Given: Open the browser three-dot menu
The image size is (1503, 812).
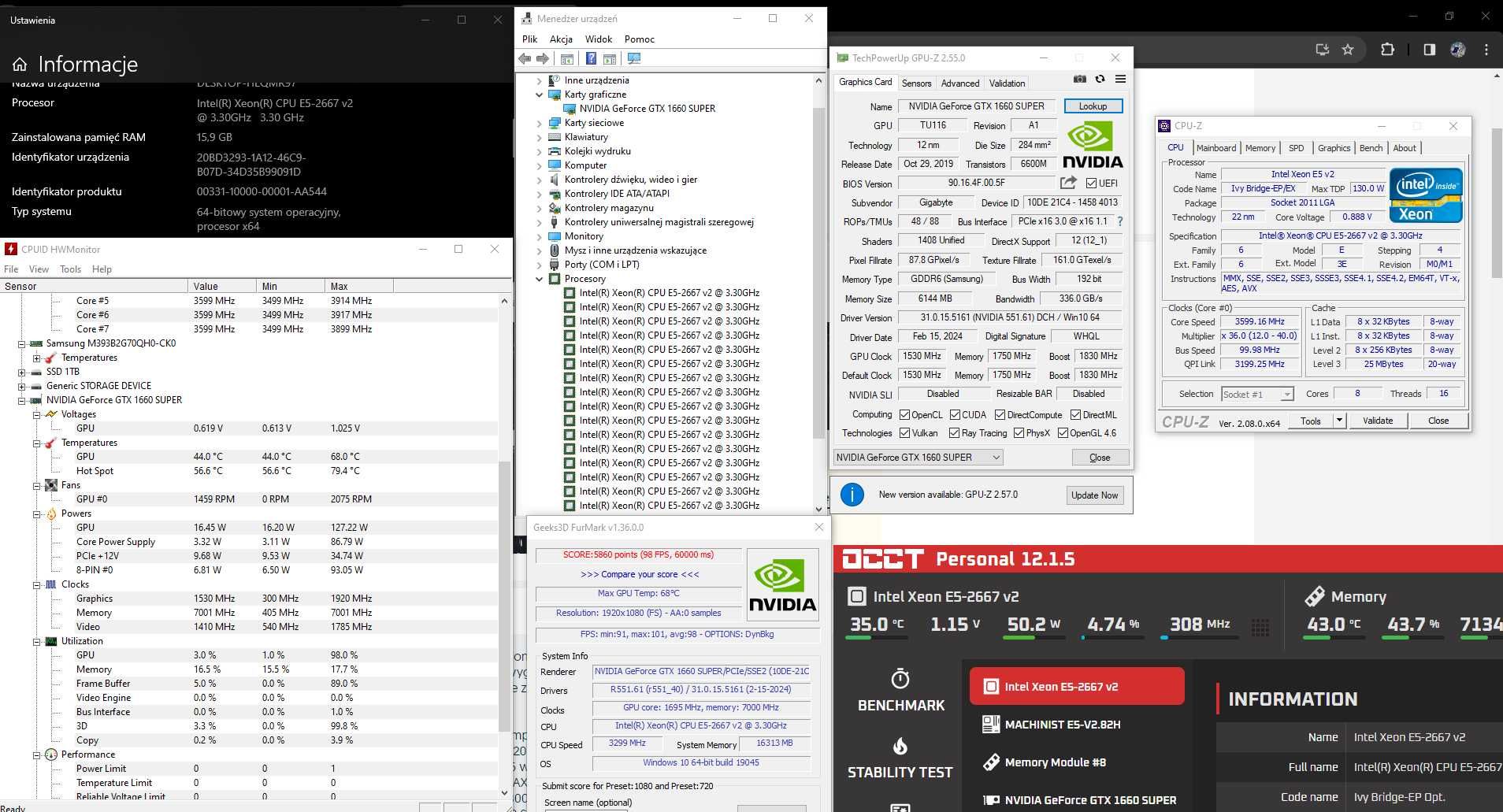Looking at the screenshot, I should click(1486, 50).
